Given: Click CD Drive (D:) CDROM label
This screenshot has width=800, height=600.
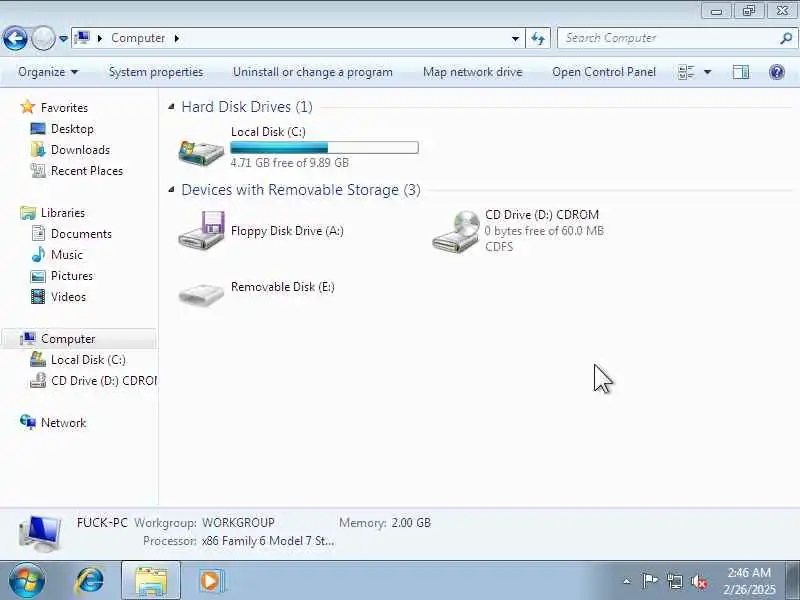Looking at the screenshot, I should point(542,215).
